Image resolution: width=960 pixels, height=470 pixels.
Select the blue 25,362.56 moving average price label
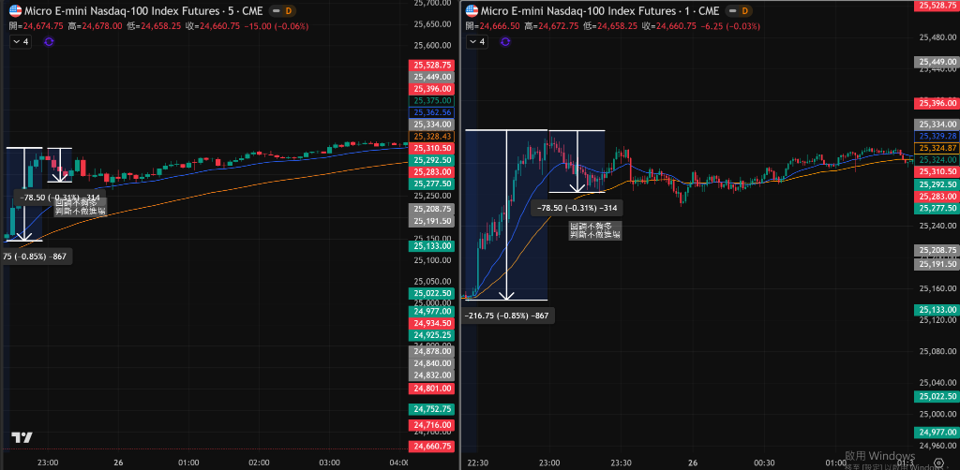point(432,113)
